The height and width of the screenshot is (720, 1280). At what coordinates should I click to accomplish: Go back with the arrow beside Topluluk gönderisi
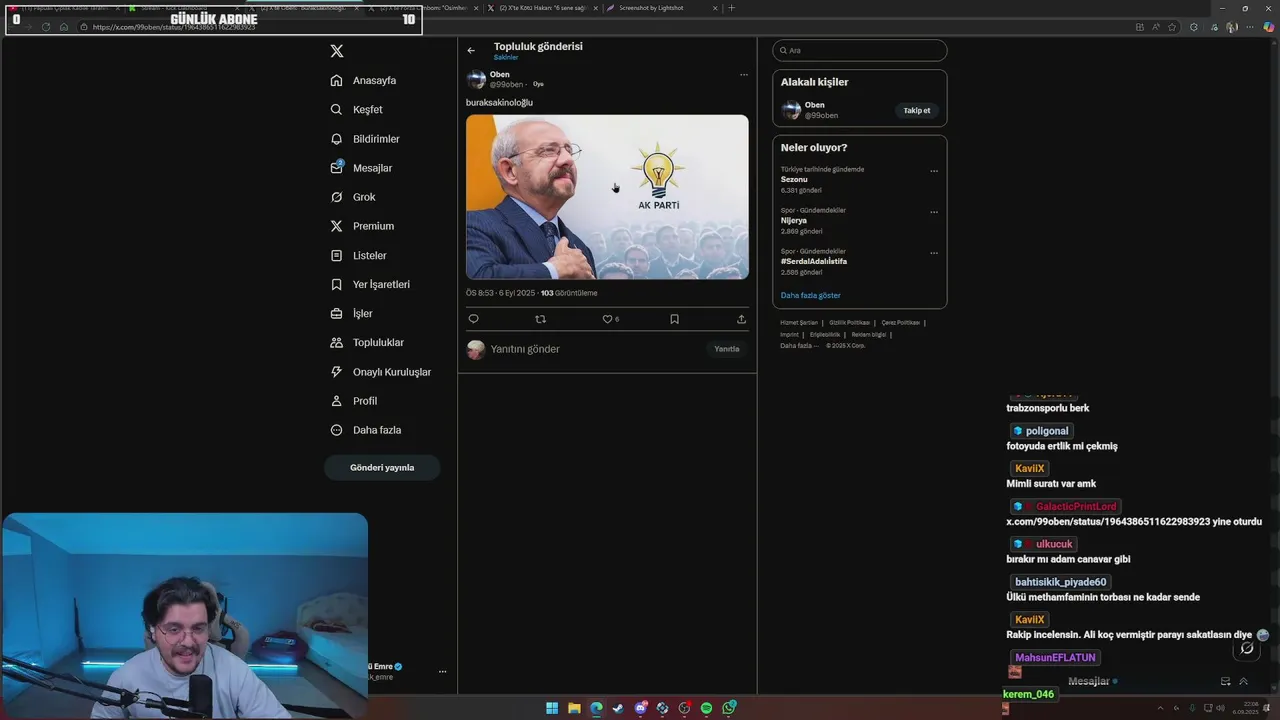click(x=471, y=50)
